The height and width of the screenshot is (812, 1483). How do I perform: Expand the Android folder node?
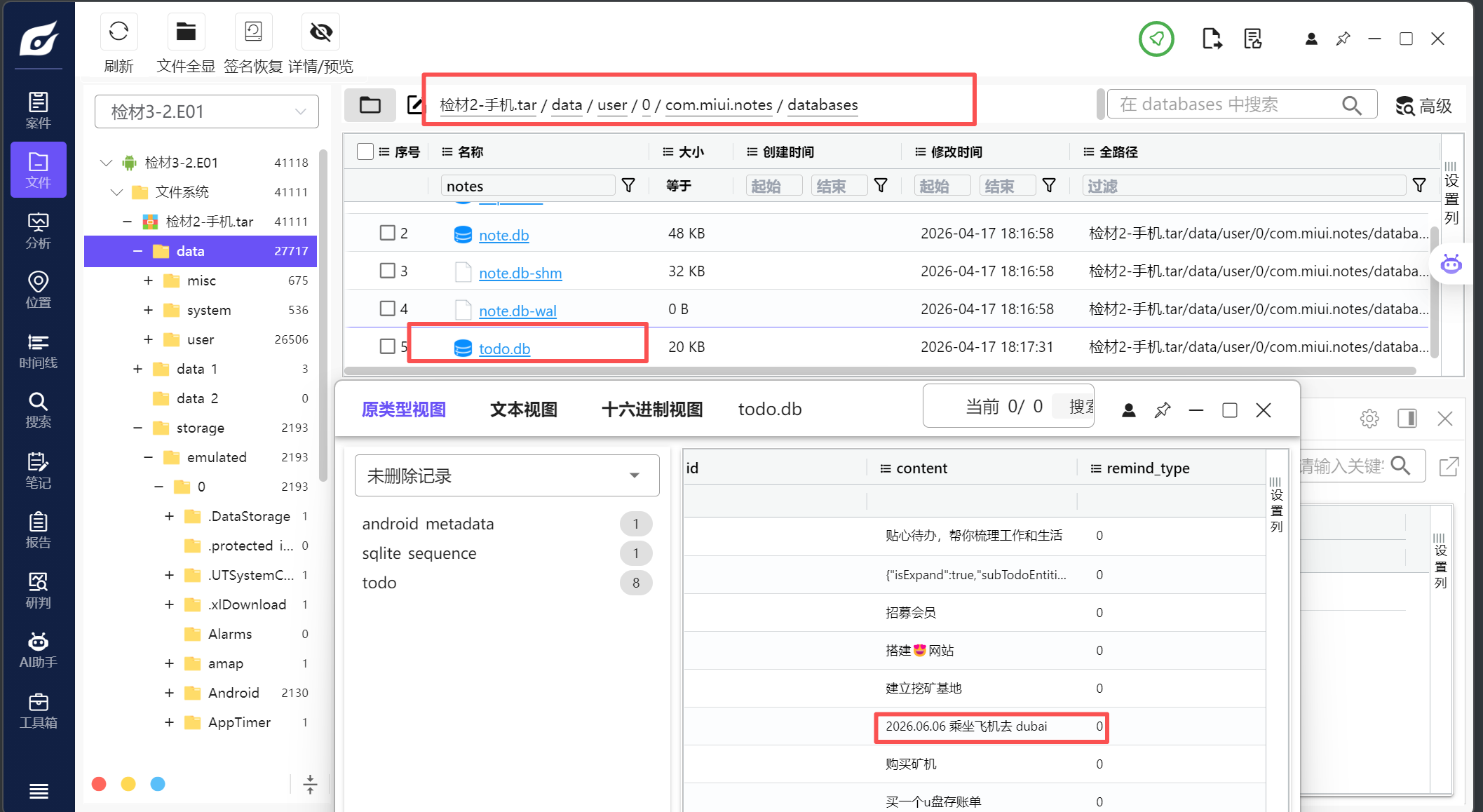point(169,693)
